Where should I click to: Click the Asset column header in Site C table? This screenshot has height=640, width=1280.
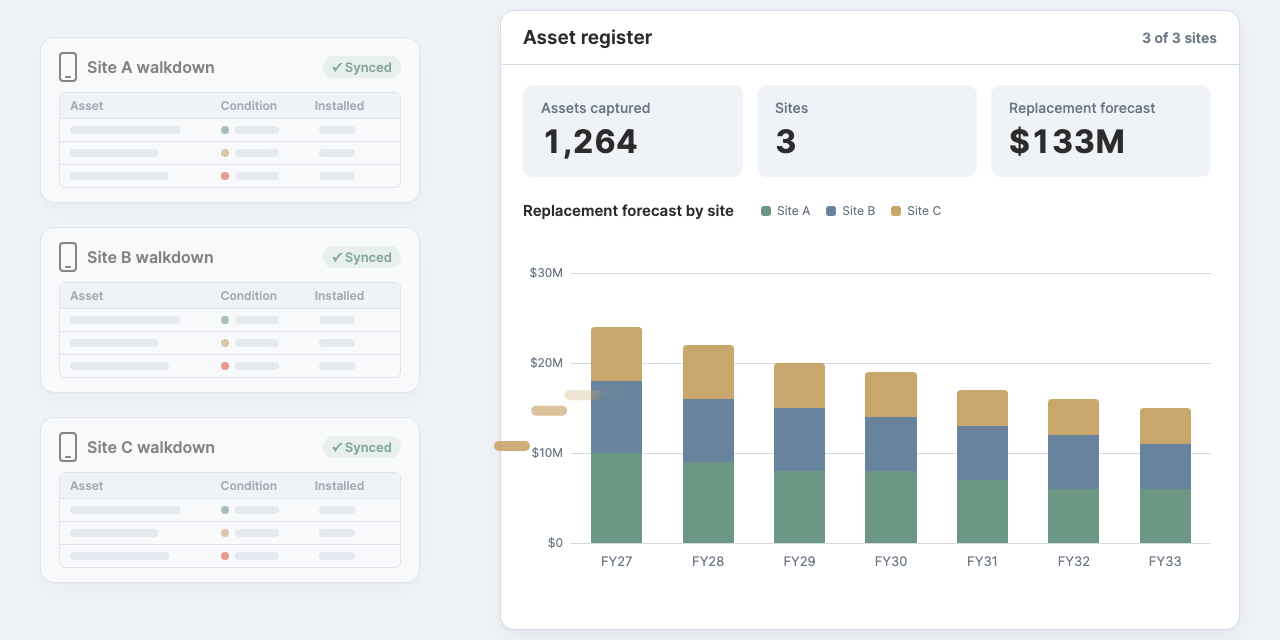pyautogui.click(x=87, y=486)
